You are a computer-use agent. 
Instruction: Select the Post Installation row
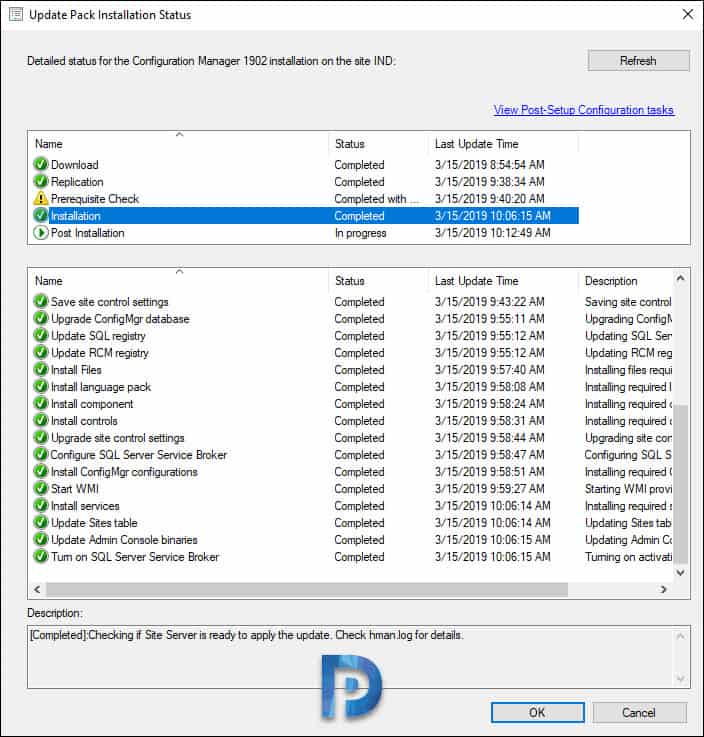87,233
